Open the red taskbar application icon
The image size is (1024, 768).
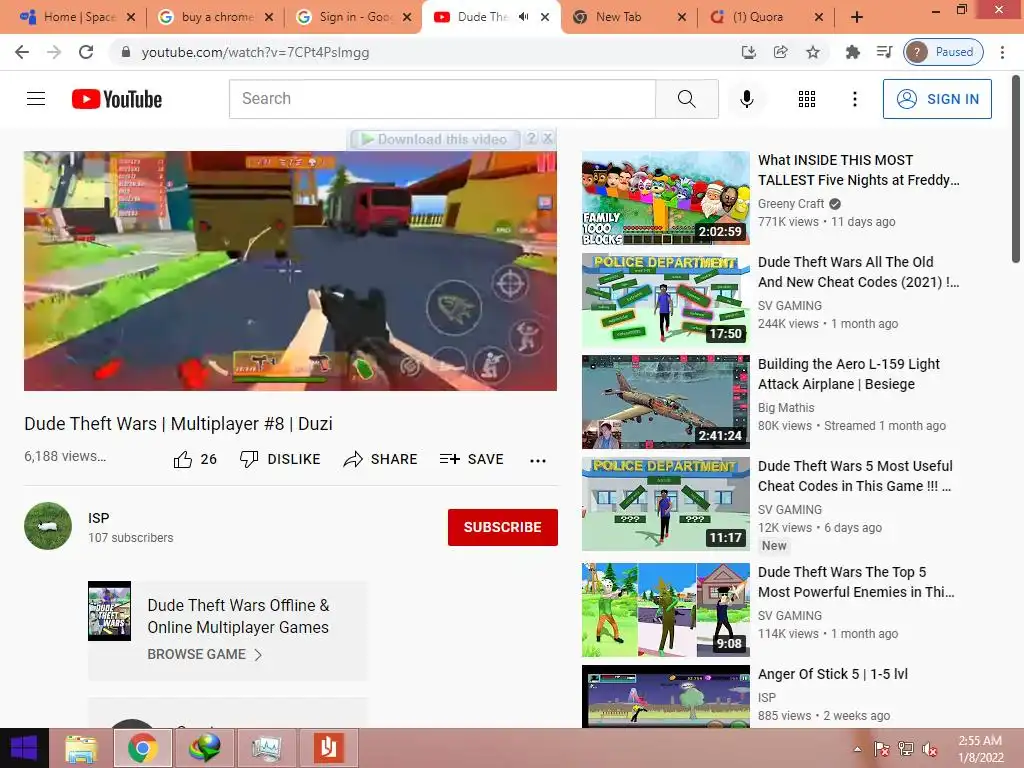coord(328,748)
